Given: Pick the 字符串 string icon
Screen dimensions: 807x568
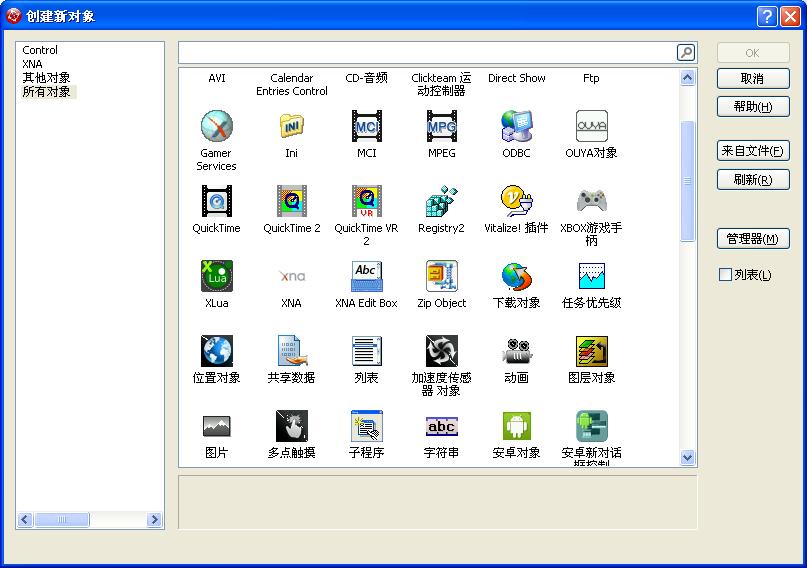Looking at the screenshot, I should click(x=442, y=426).
